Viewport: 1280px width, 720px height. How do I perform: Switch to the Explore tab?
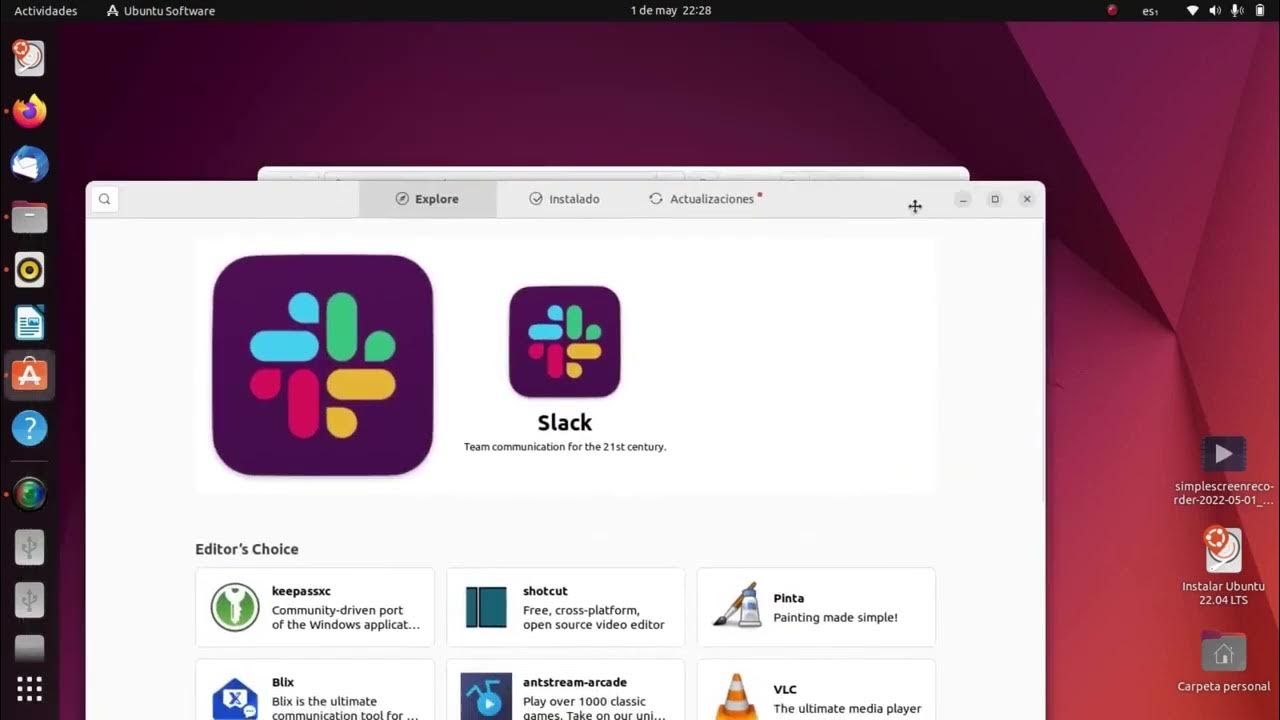pos(427,199)
